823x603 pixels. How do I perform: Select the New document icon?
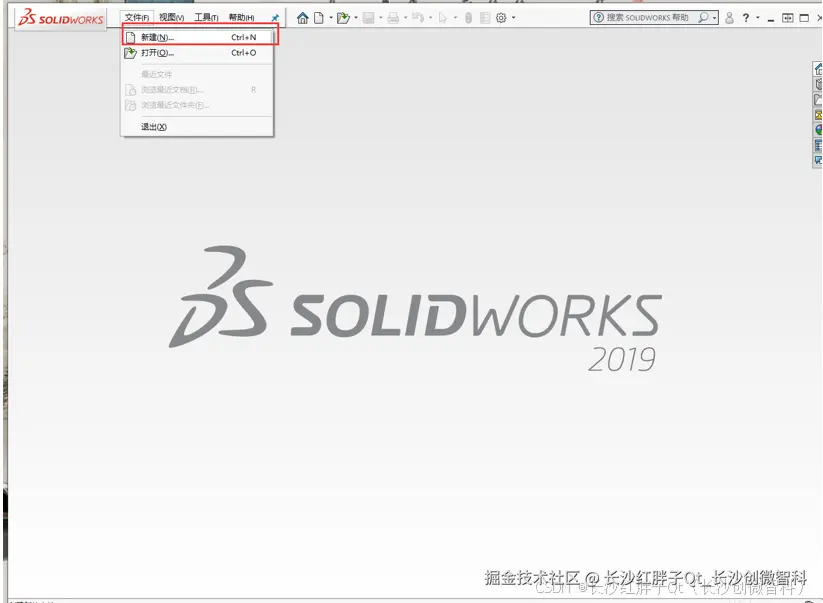tap(318, 17)
